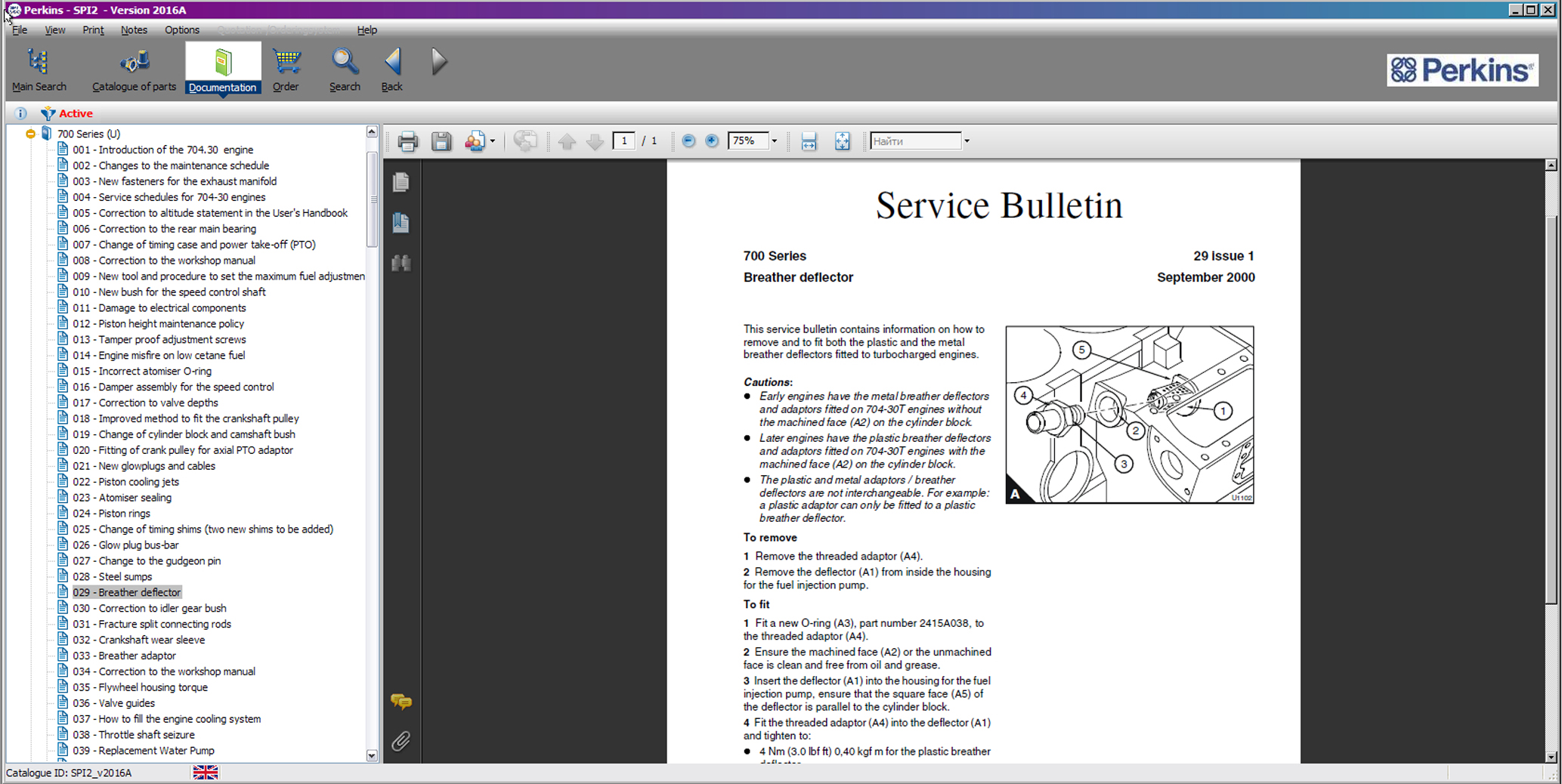Open the PDF bookmarks side panel
The height and width of the screenshot is (784, 1562).
[x=401, y=223]
